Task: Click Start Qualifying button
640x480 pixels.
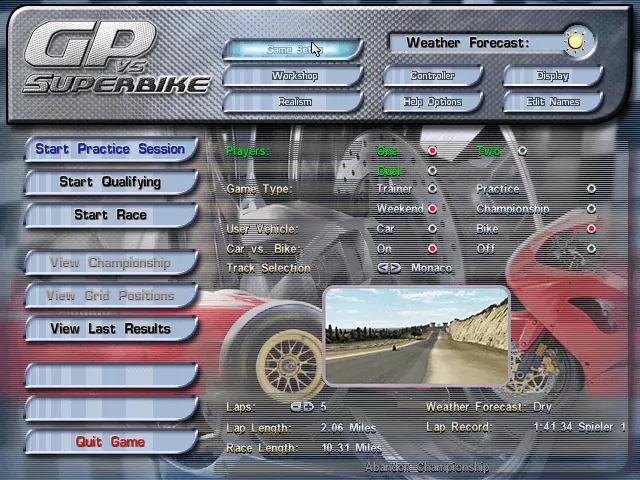Action: click(x=111, y=182)
